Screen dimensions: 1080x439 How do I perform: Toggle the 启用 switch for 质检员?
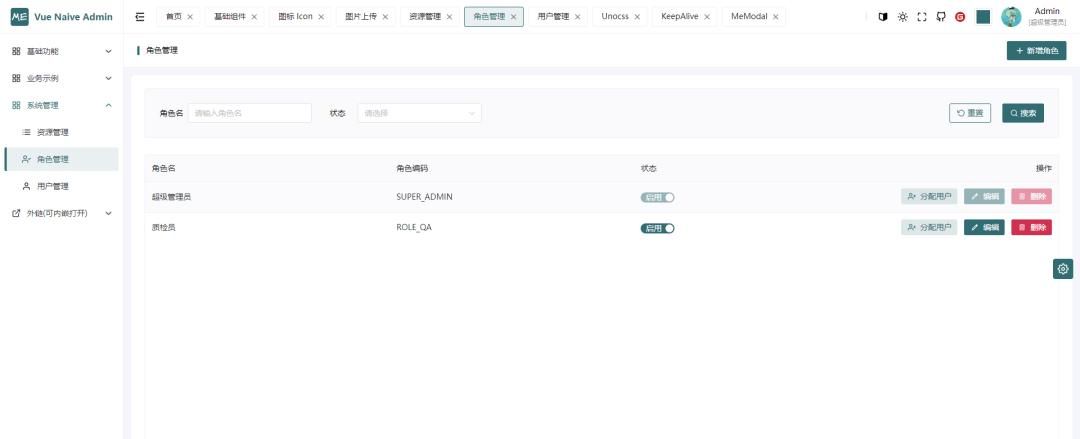coord(657,228)
